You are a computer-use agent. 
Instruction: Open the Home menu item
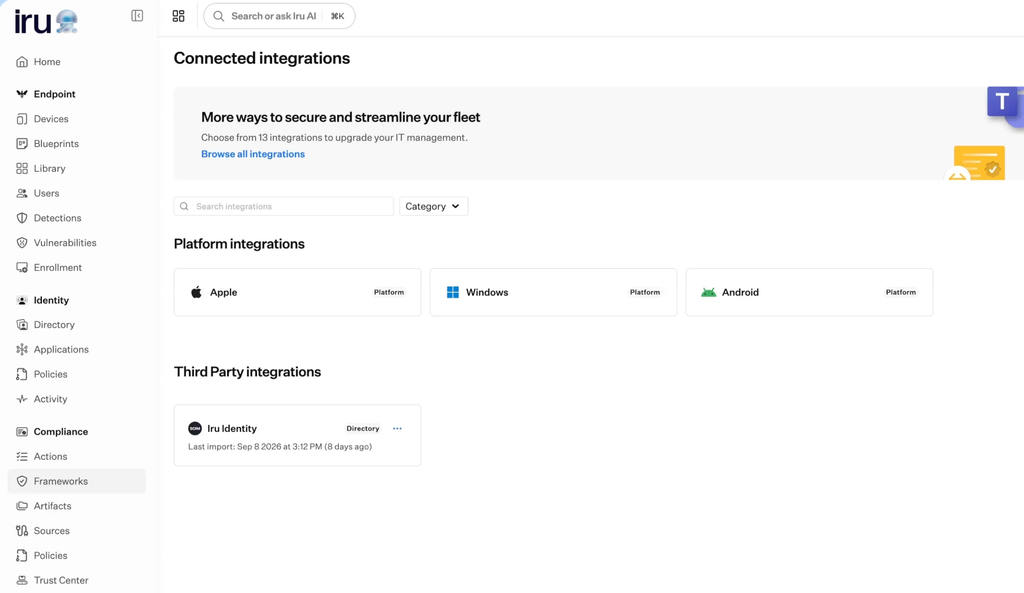click(76, 61)
